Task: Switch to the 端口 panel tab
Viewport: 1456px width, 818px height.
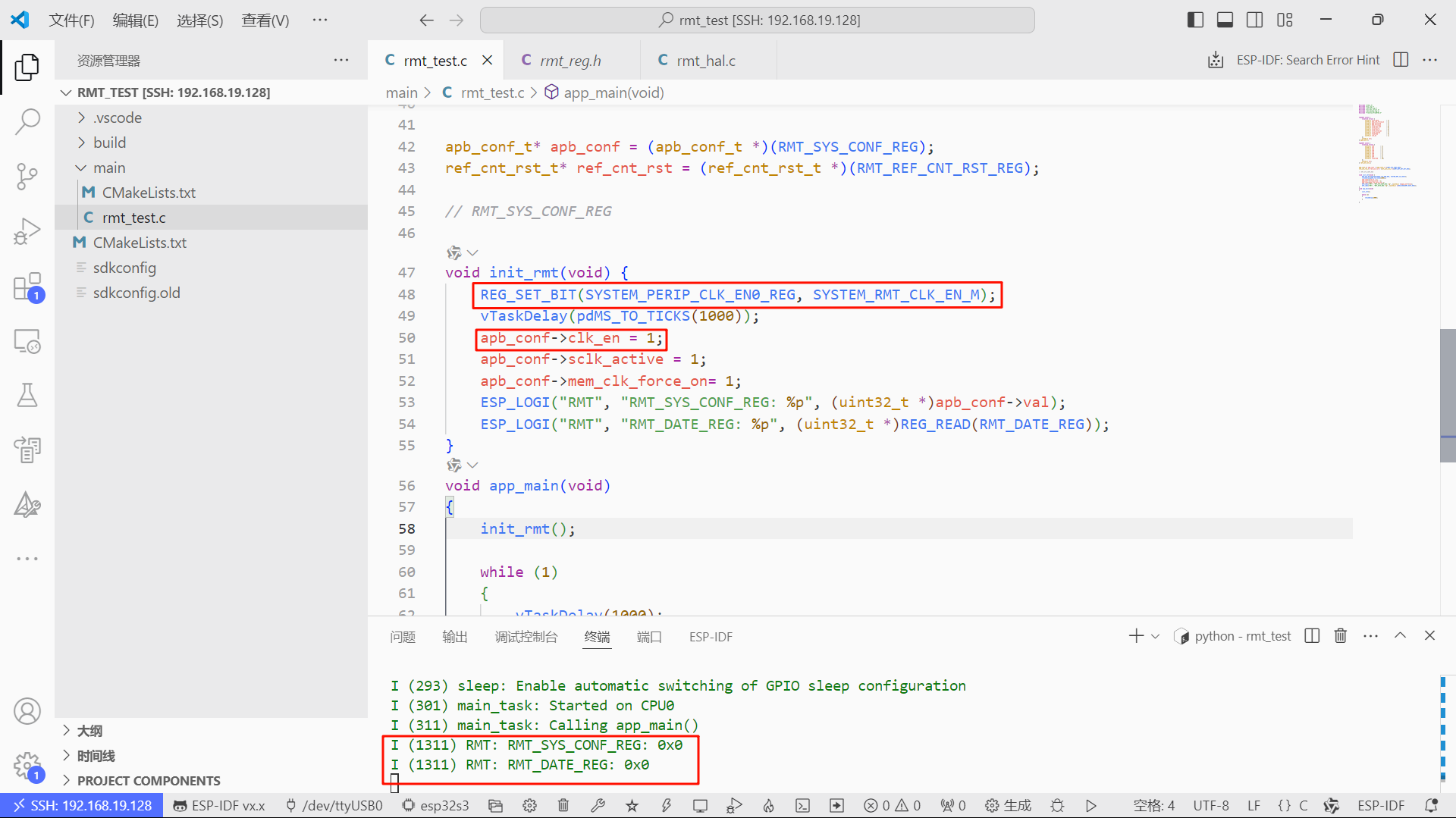Action: [649, 637]
